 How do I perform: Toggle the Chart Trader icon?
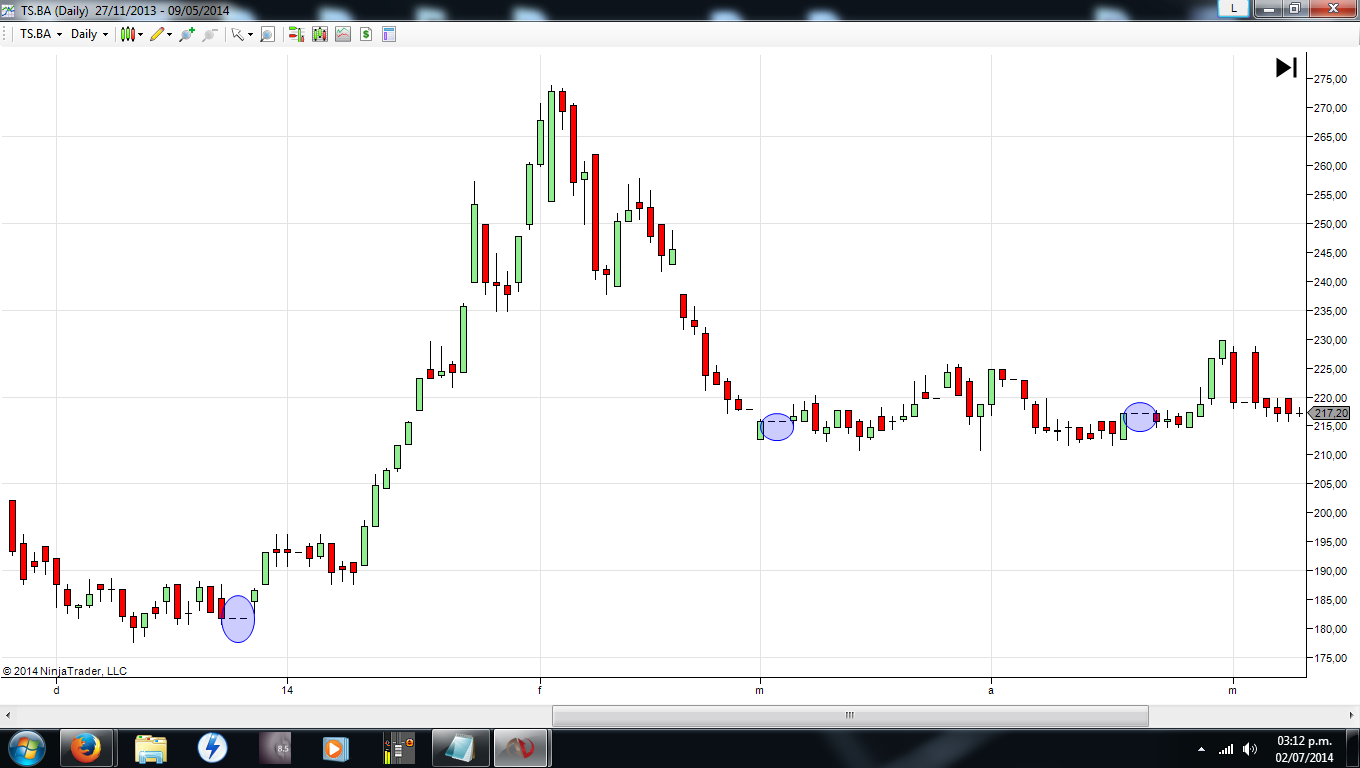coord(296,34)
